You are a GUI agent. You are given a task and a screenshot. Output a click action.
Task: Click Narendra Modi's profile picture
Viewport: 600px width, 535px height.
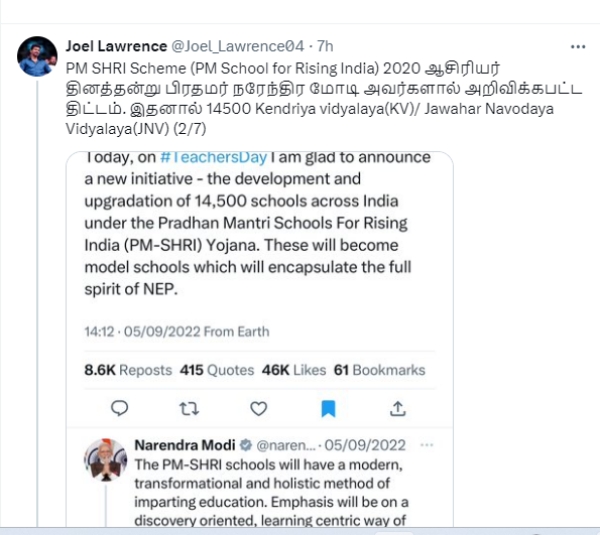(x=106, y=460)
